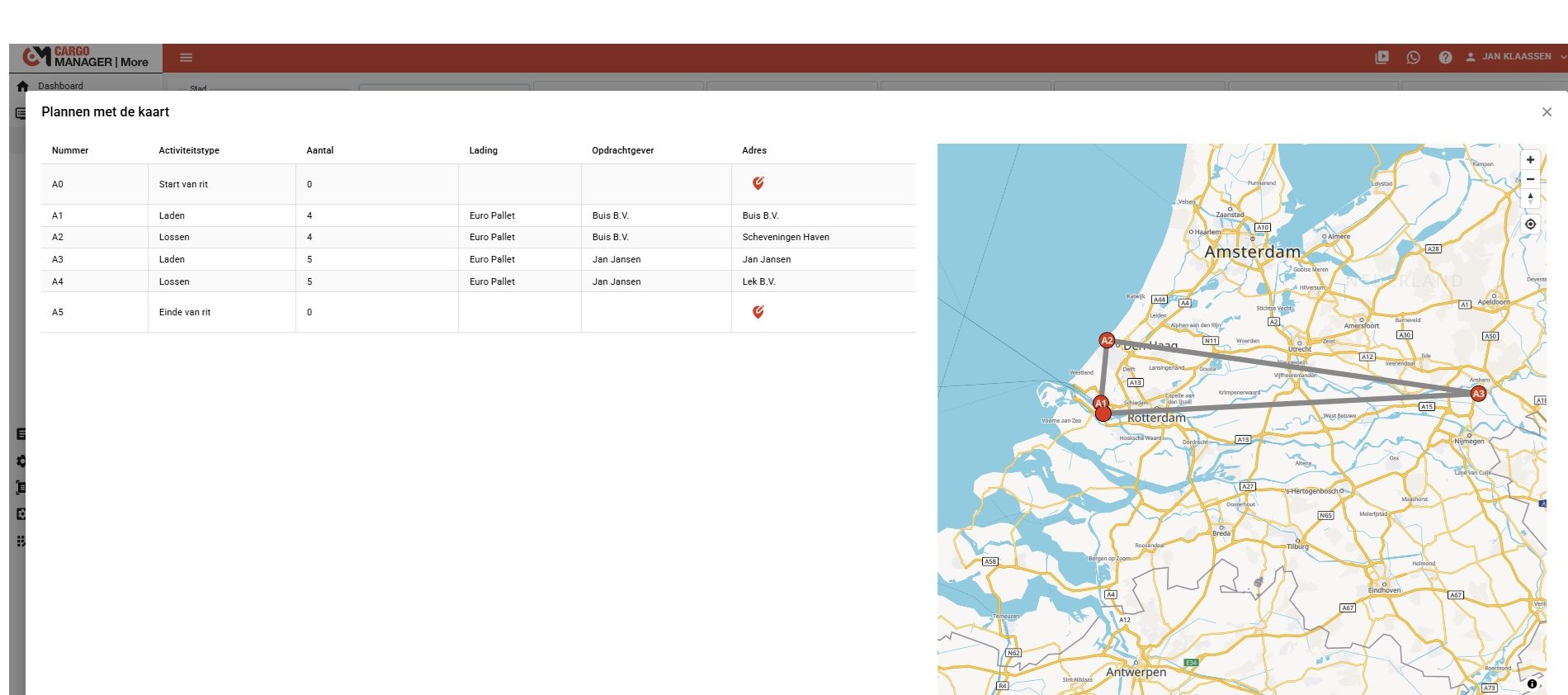This screenshot has width=1568, height=695.
Task: Select row number A5
Action: tap(58, 312)
